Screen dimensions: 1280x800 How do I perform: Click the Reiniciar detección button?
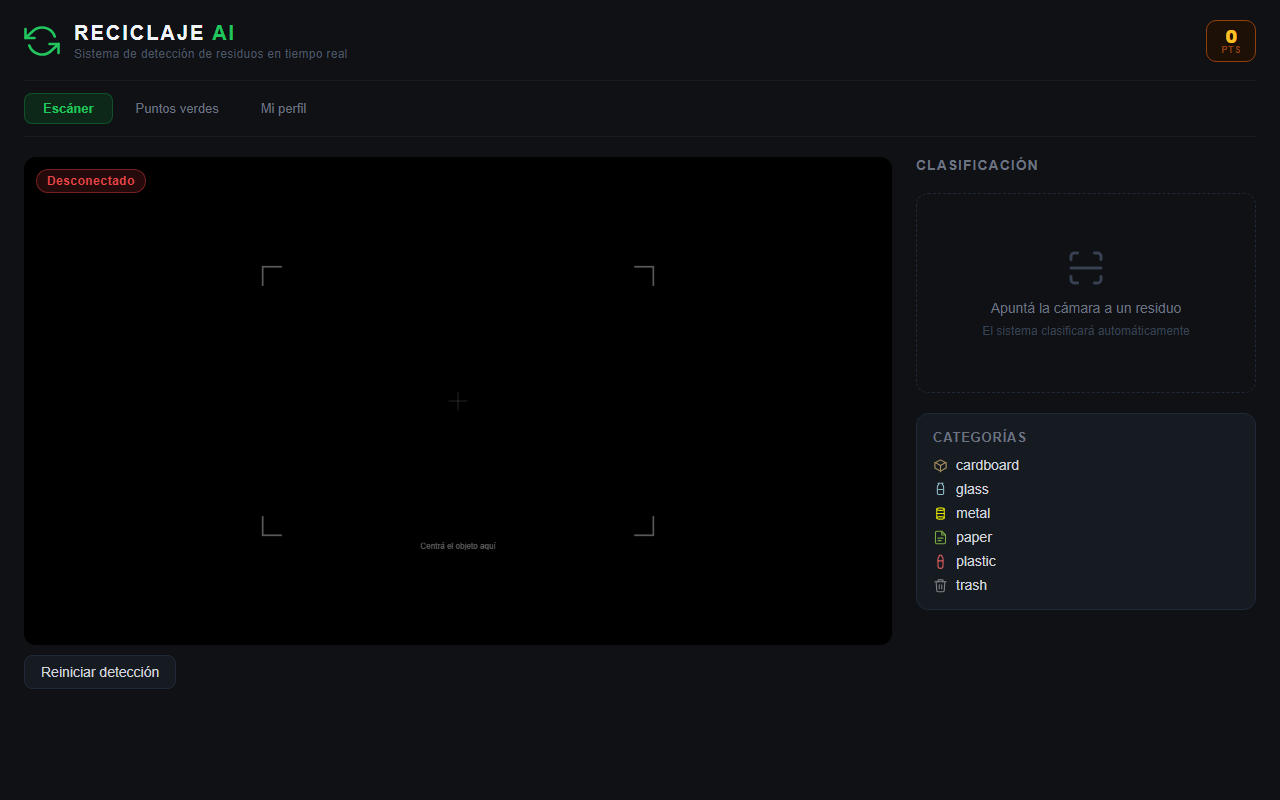[x=100, y=672]
